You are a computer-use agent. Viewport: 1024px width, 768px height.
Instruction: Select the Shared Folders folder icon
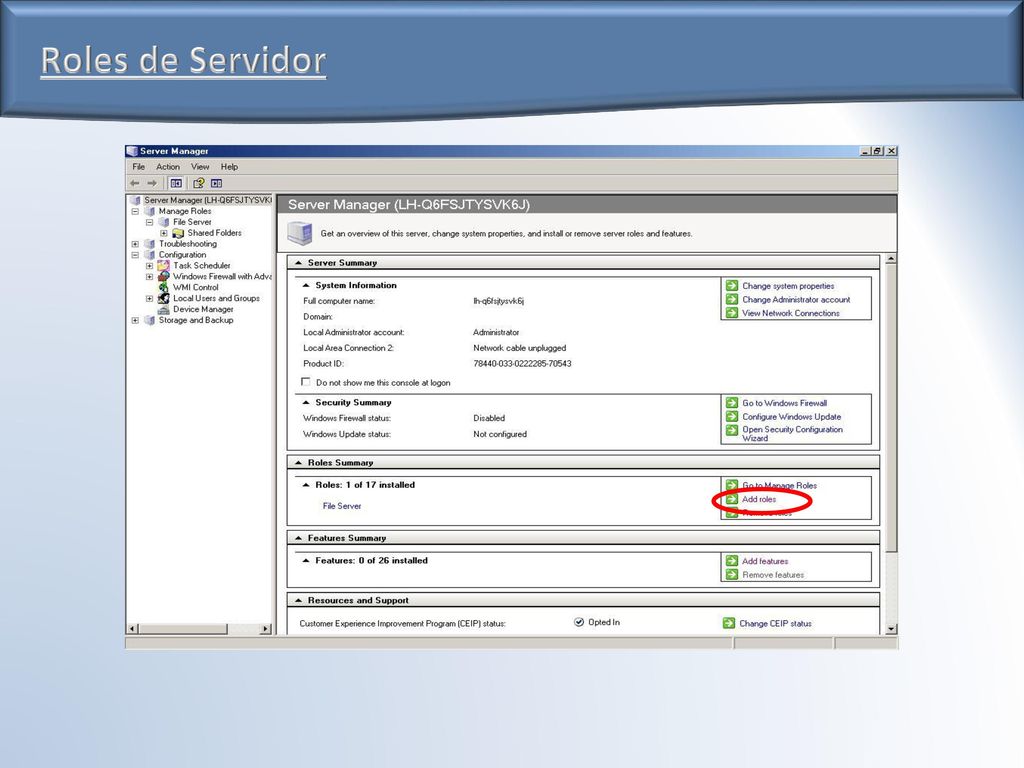178,233
